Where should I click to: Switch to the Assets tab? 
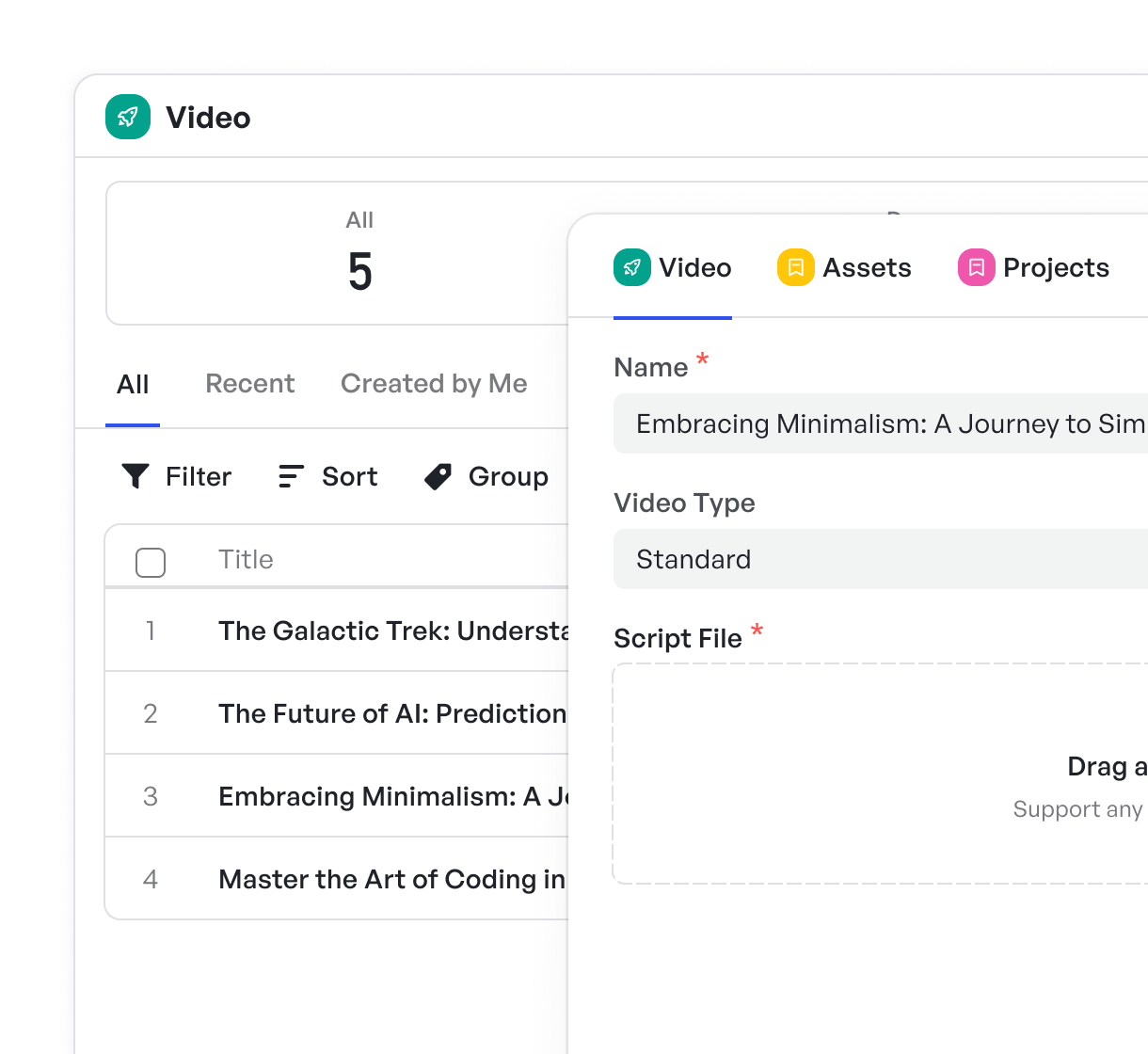tap(844, 268)
